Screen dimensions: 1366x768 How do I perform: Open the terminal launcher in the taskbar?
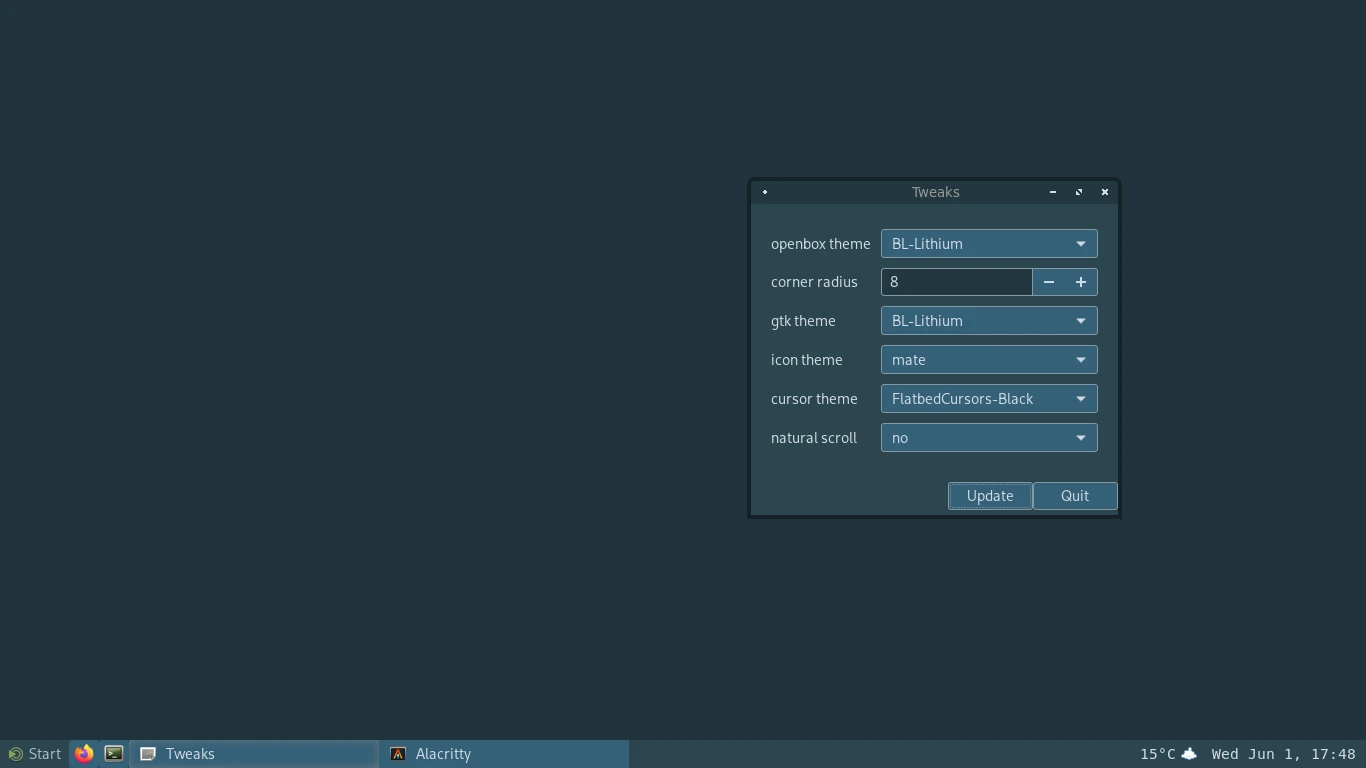pos(114,754)
